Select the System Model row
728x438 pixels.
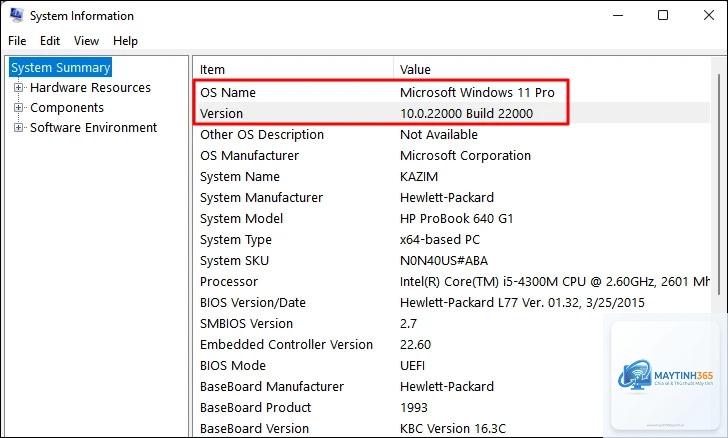pos(452,218)
